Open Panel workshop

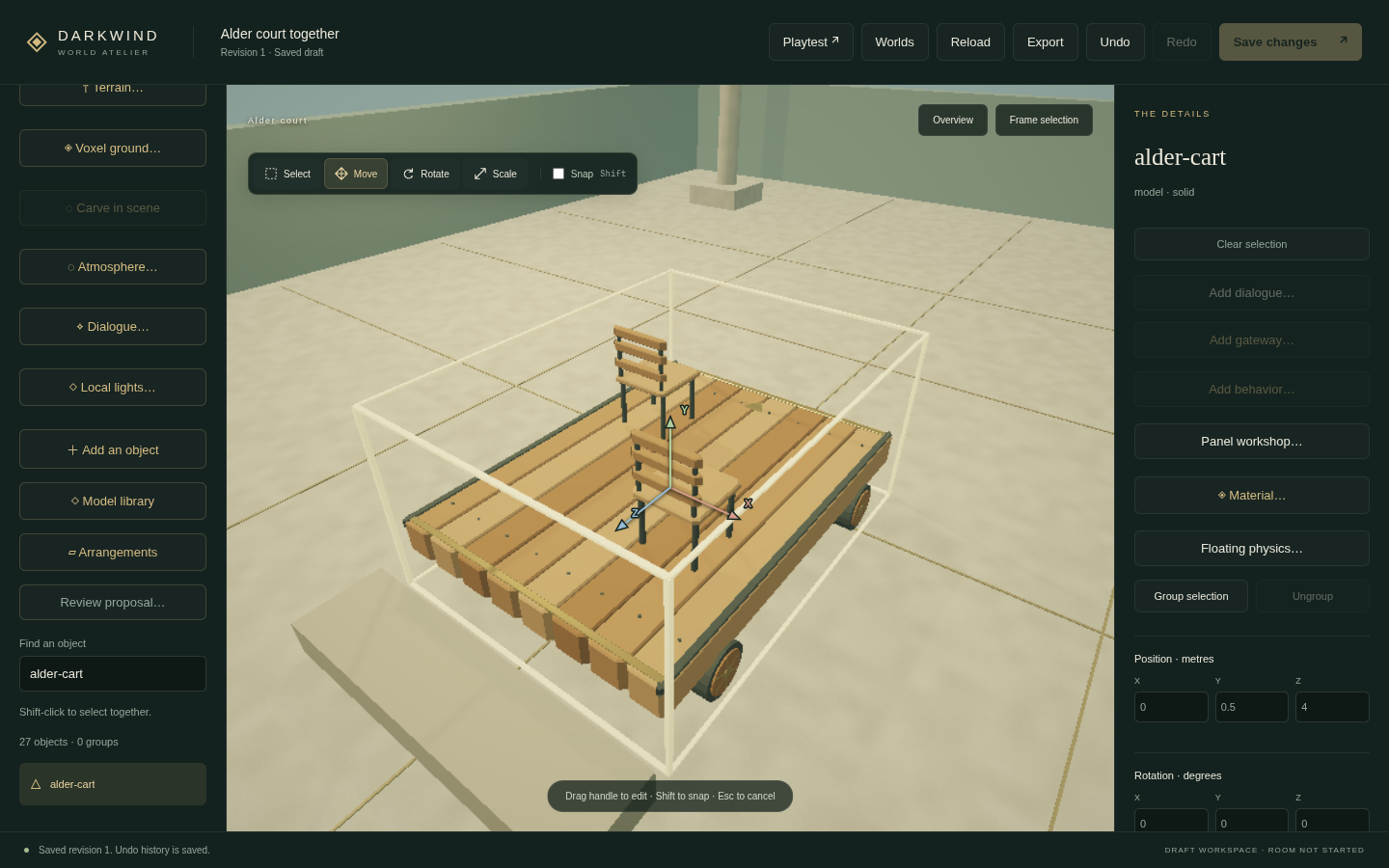click(x=1252, y=442)
